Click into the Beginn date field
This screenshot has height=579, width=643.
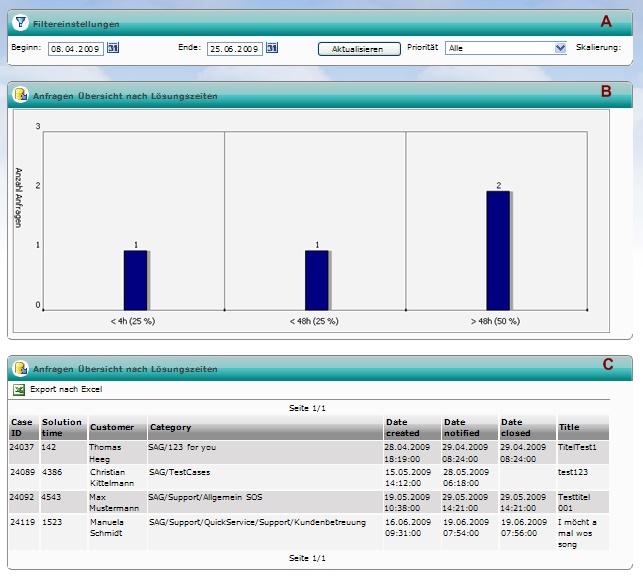pos(76,48)
